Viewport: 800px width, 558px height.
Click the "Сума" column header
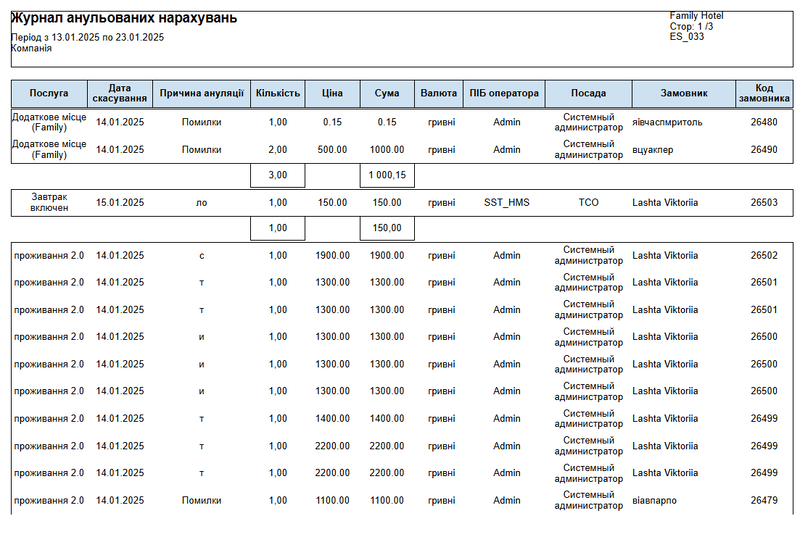387,94
